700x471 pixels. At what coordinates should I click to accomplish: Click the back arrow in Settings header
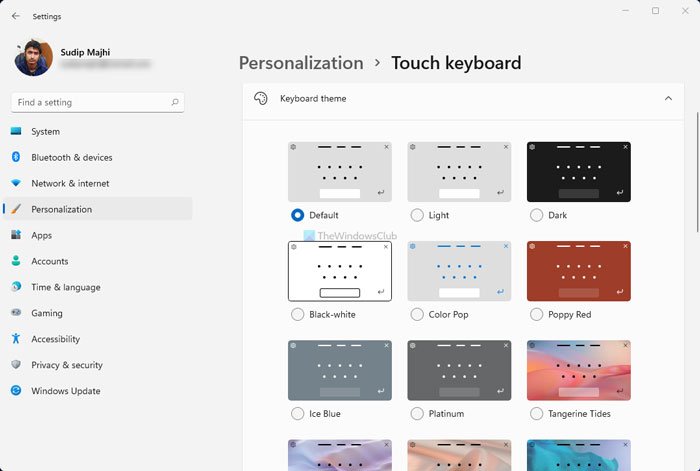15,16
